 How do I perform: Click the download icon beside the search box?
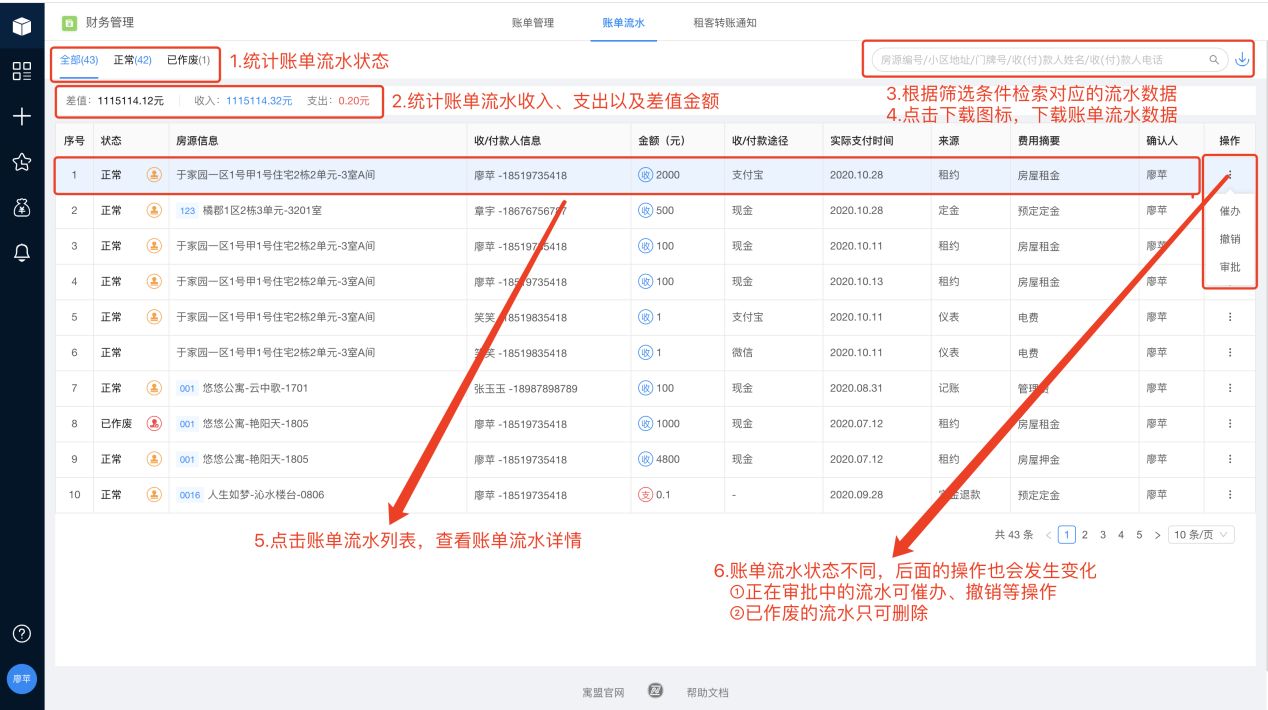tap(1242, 60)
